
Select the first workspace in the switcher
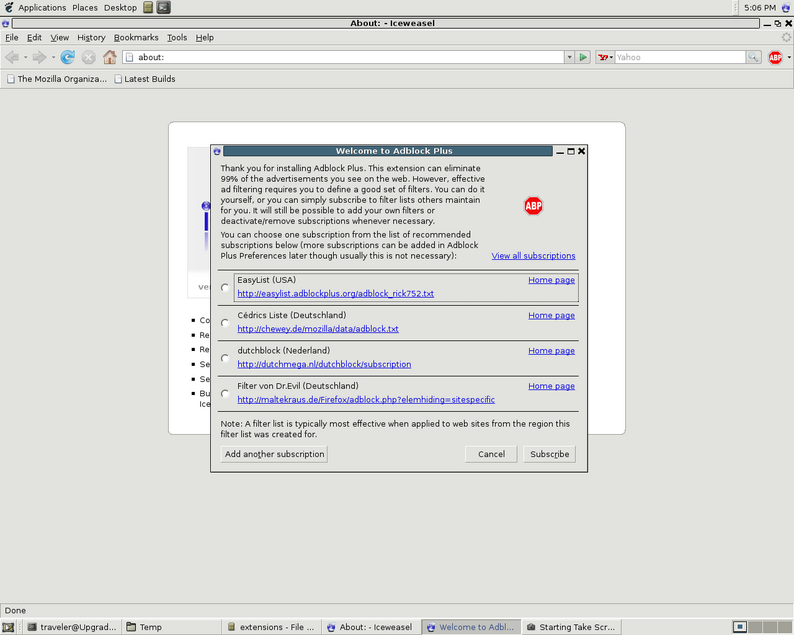(x=740, y=627)
